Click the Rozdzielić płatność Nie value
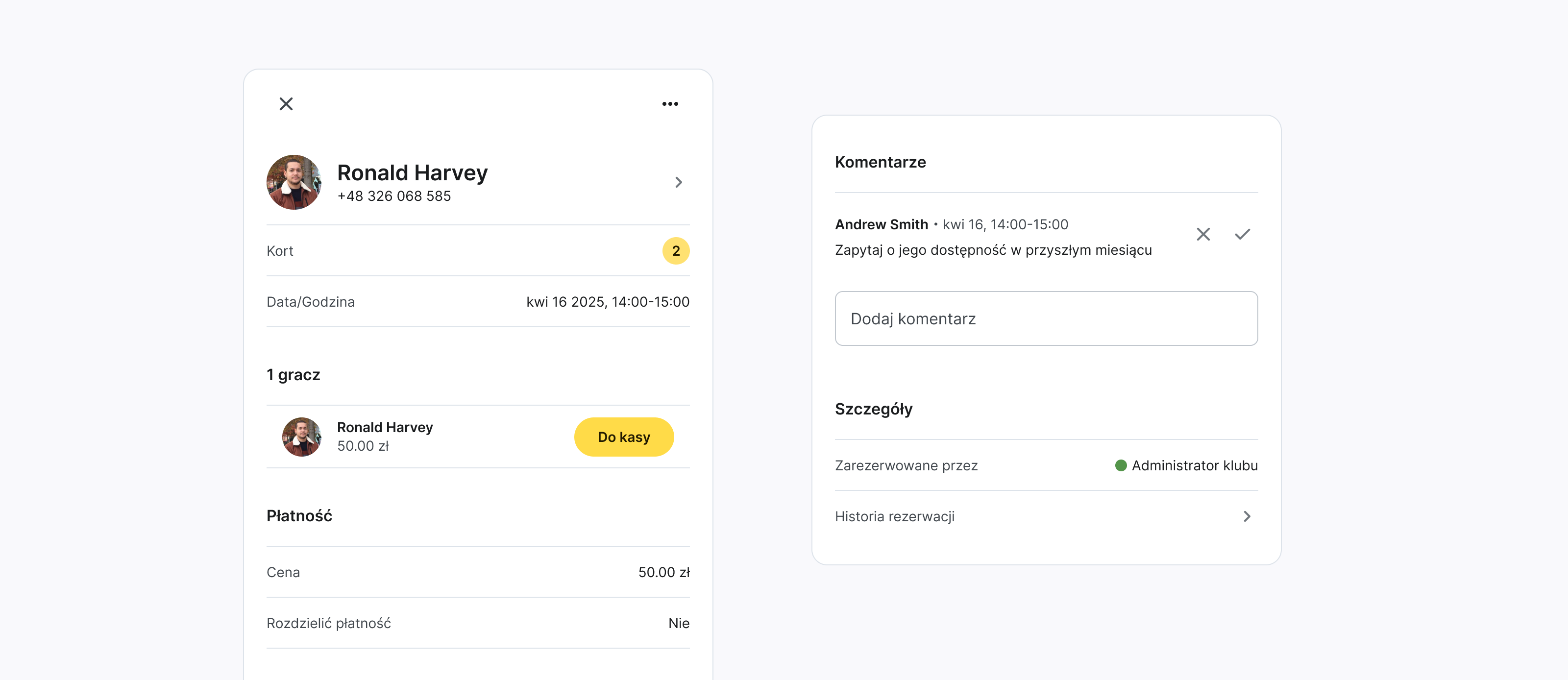 click(x=678, y=623)
